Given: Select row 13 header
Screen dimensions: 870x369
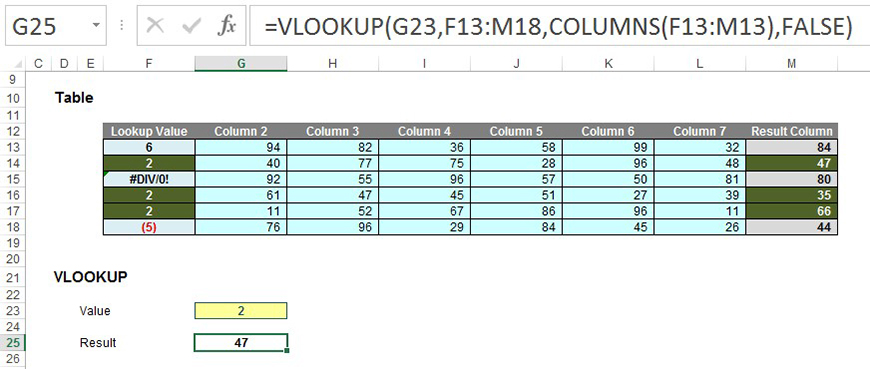Looking at the screenshot, I should pos(13,147).
